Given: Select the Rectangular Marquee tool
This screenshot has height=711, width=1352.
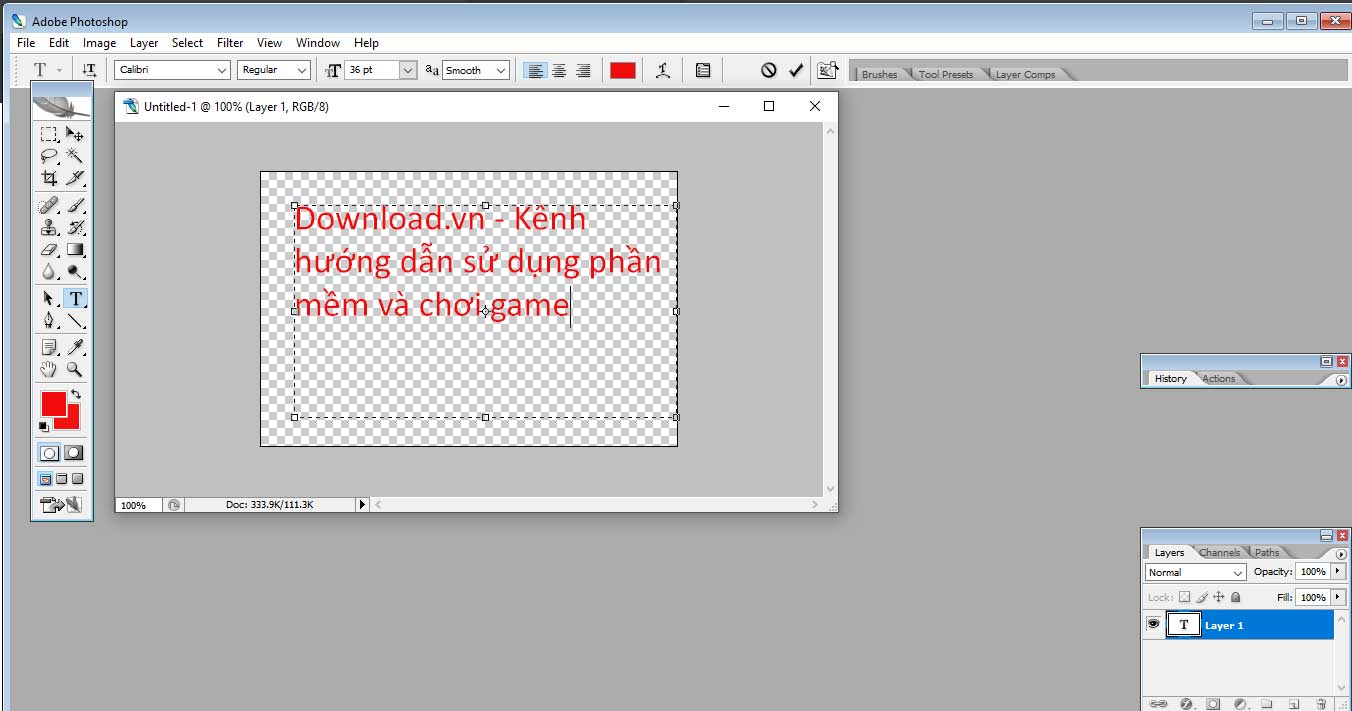Looking at the screenshot, I should pyautogui.click(x=48, y=133).
